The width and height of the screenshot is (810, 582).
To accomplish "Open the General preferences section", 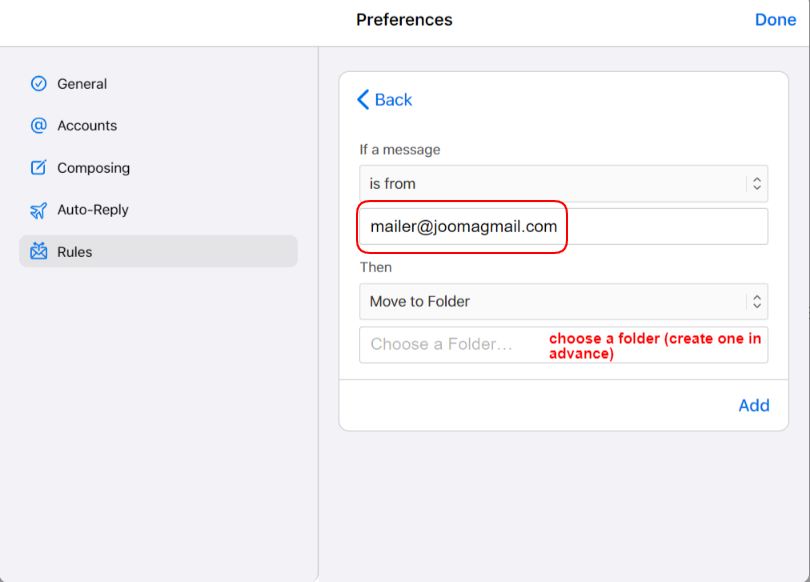I will 82,84.
